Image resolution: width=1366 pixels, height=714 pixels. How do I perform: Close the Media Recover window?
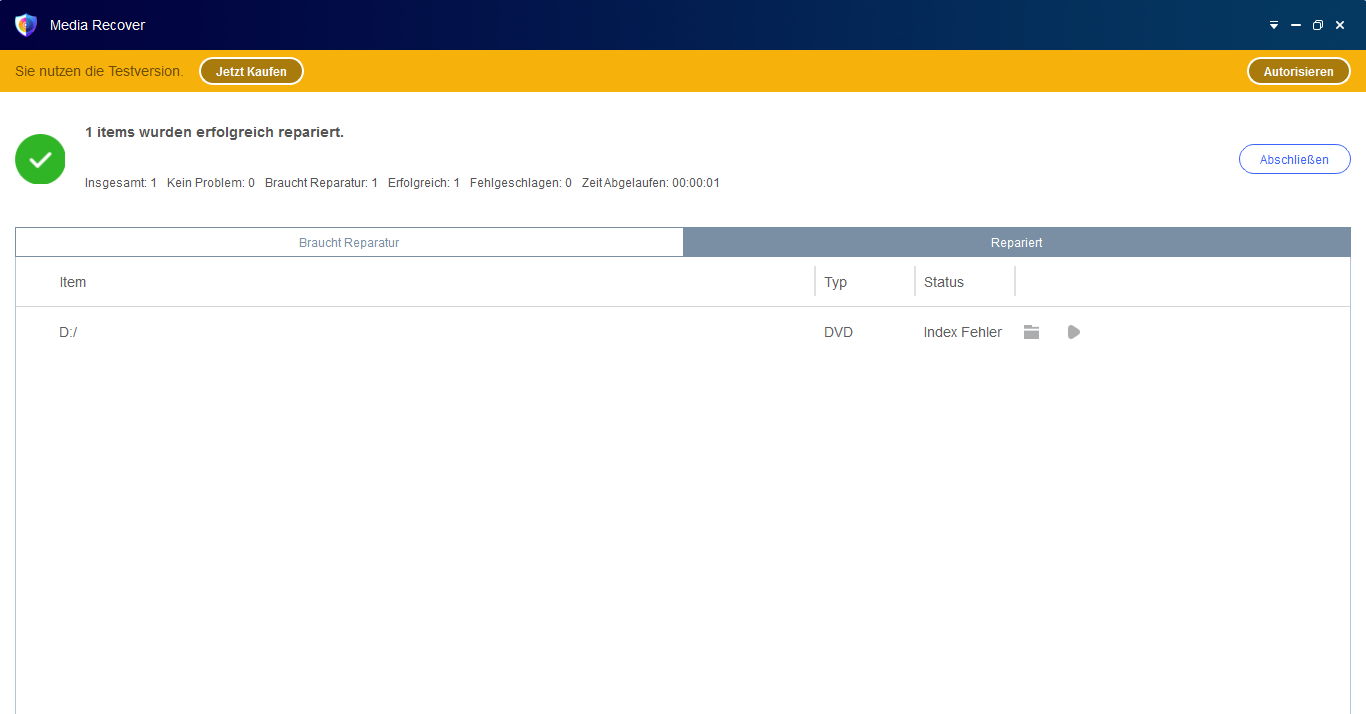pyautogui.click(x=1340, y=25)
